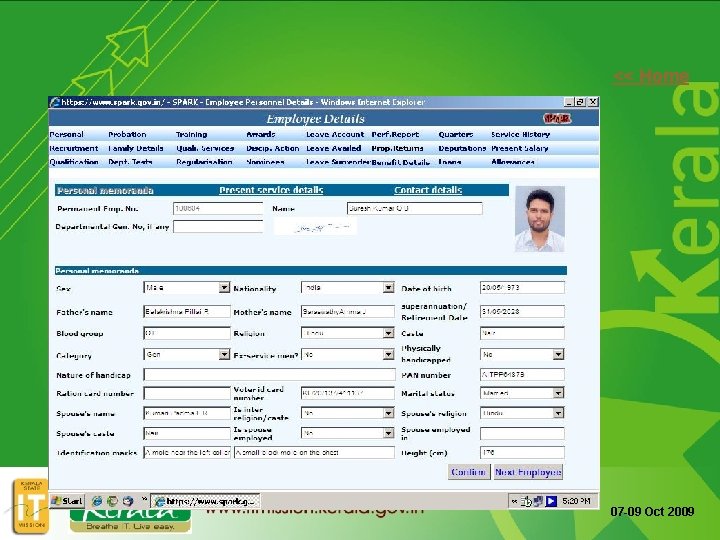Viewport: 720px width, 540px height.
Task: Click the Spouse's caste field
Action: [187, 433]
